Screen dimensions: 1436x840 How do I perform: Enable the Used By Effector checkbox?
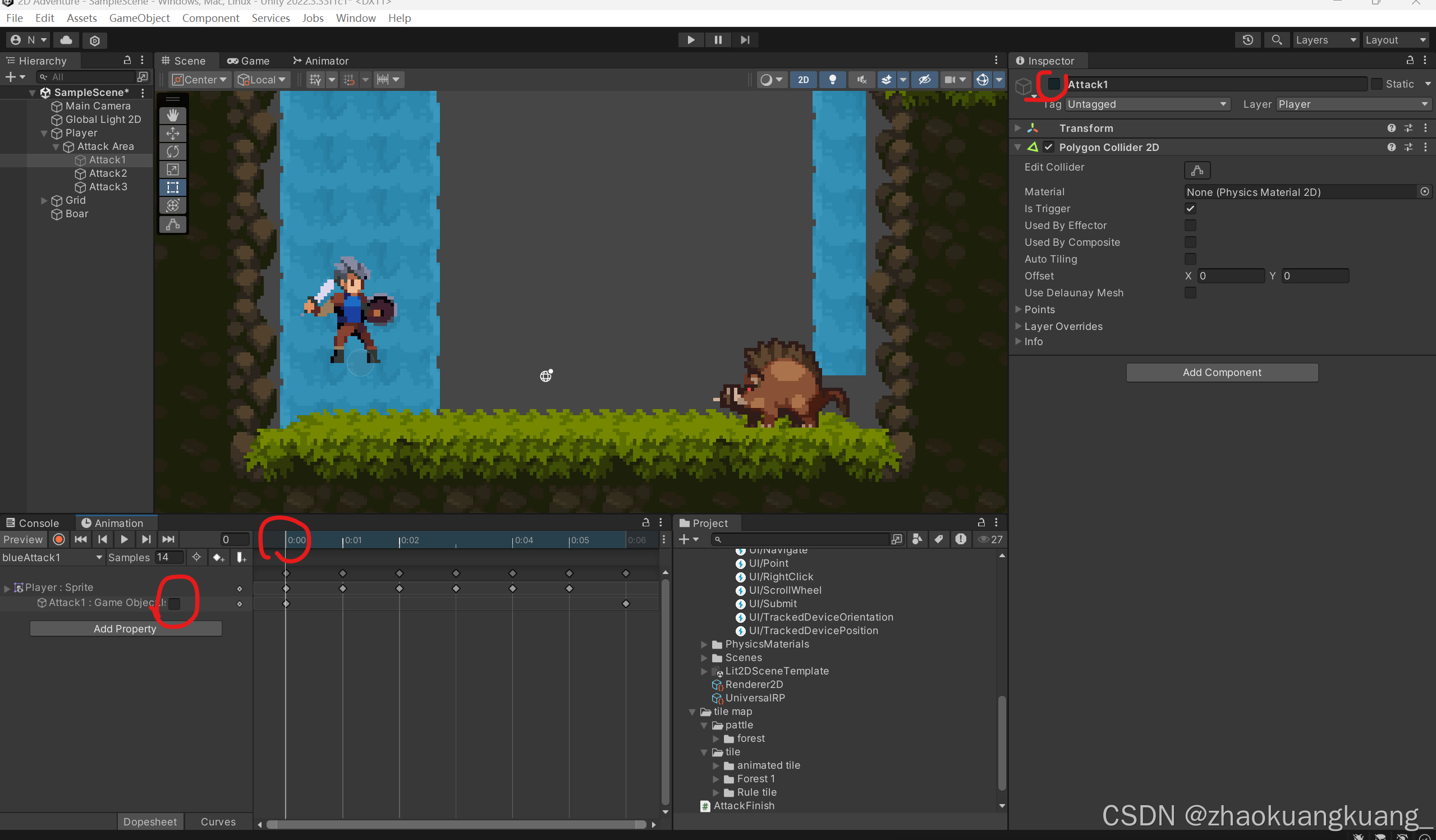pyautogui.click(x=1190, y=226)
